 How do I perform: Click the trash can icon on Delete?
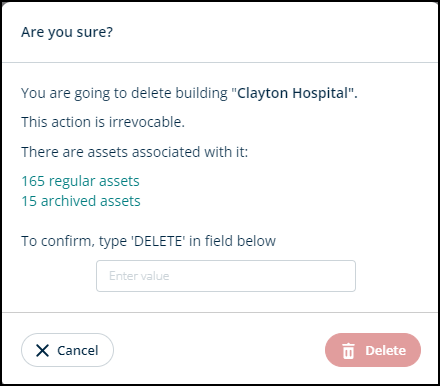348,351
